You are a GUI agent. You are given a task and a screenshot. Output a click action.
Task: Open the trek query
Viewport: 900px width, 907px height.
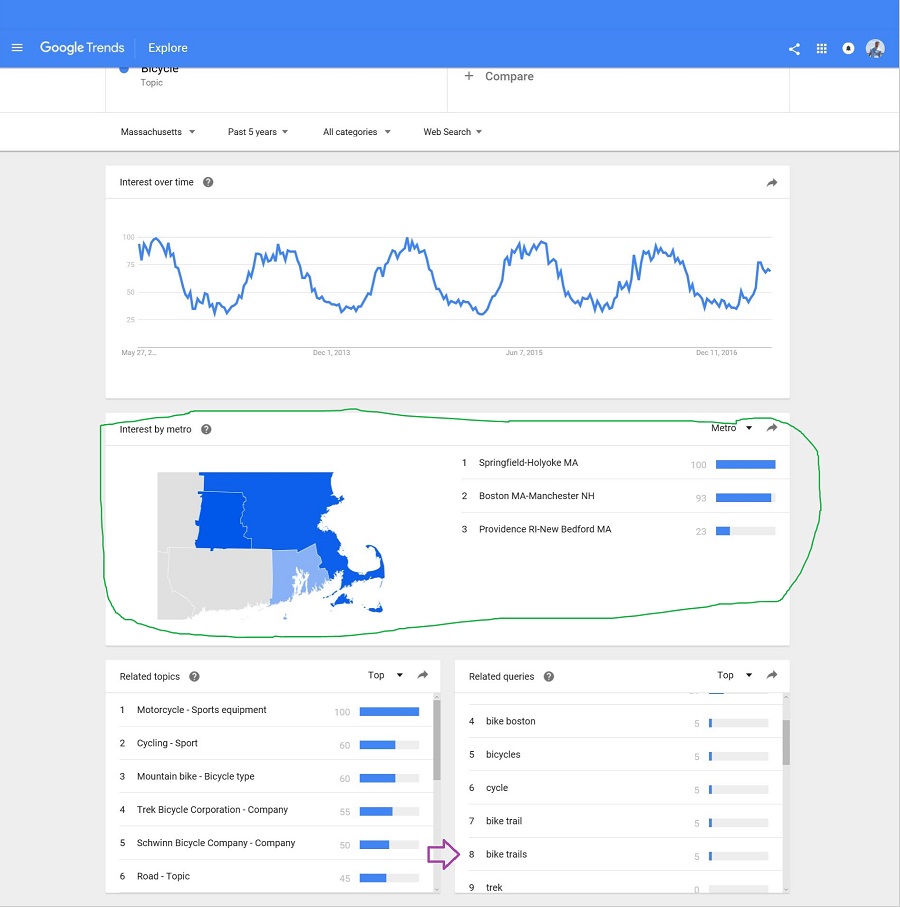tap(619, 886)
